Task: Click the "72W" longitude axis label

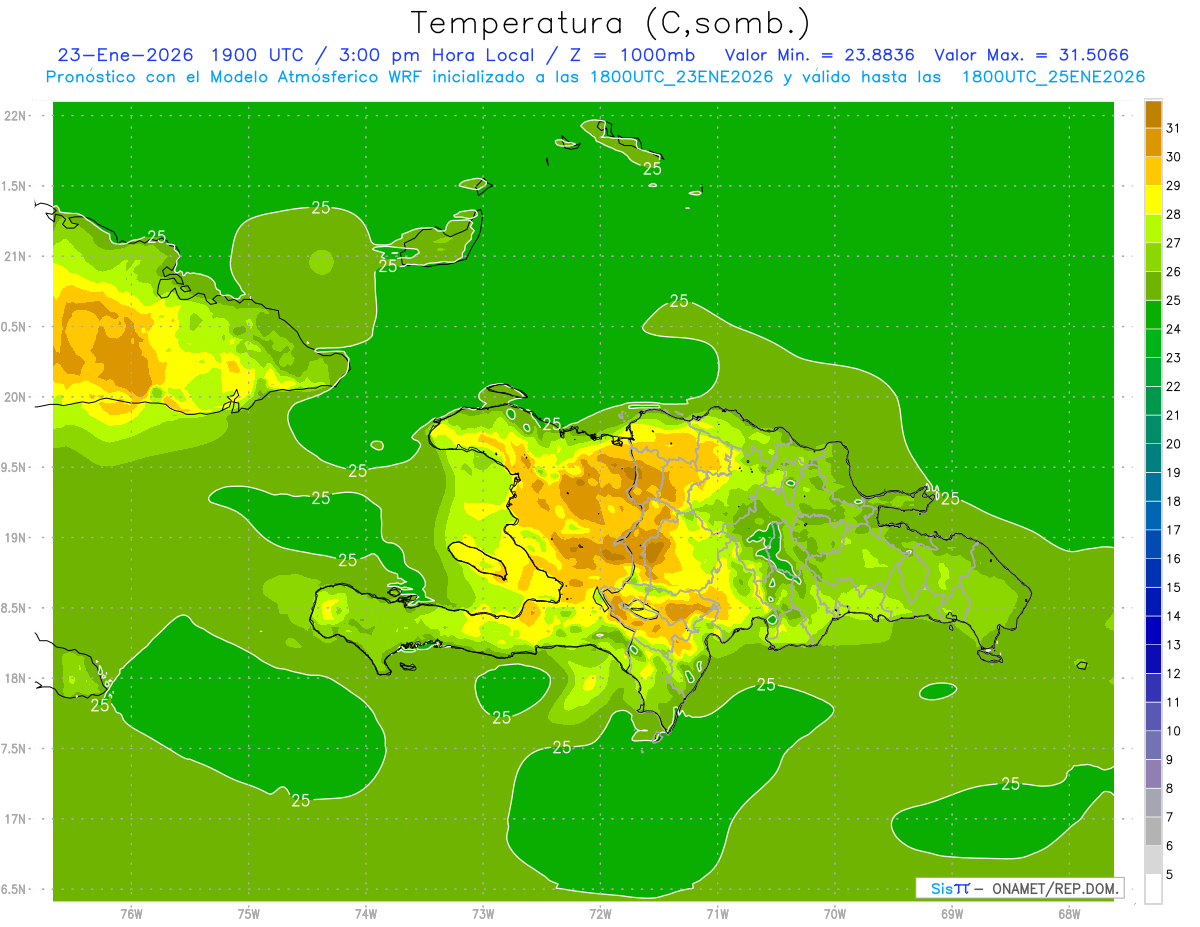Action: 600,913
